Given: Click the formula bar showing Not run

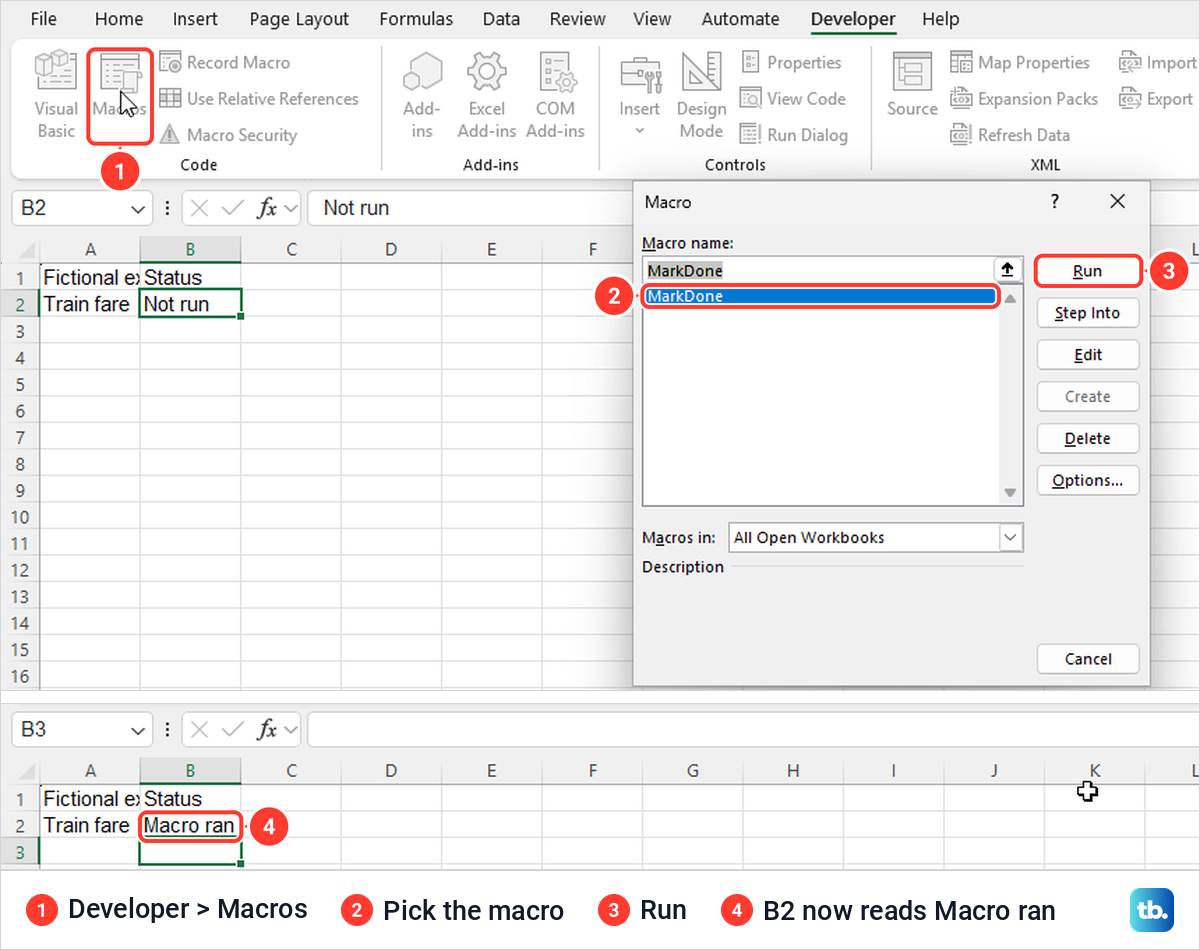Looking at the screenshot, I should tap(470, 208).
